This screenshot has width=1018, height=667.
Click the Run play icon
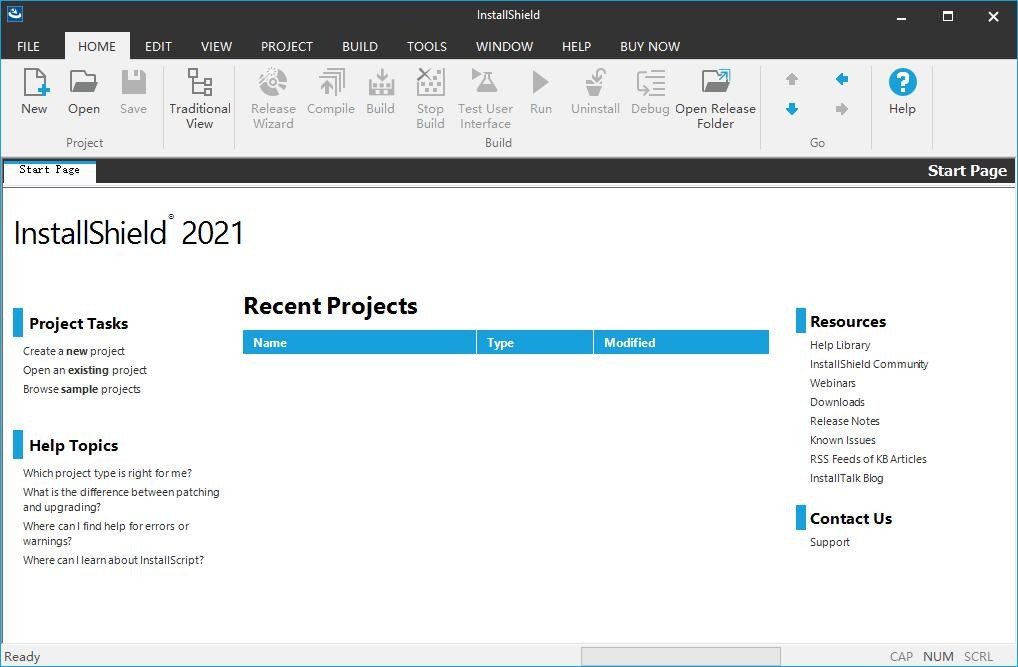click(540, 82)
